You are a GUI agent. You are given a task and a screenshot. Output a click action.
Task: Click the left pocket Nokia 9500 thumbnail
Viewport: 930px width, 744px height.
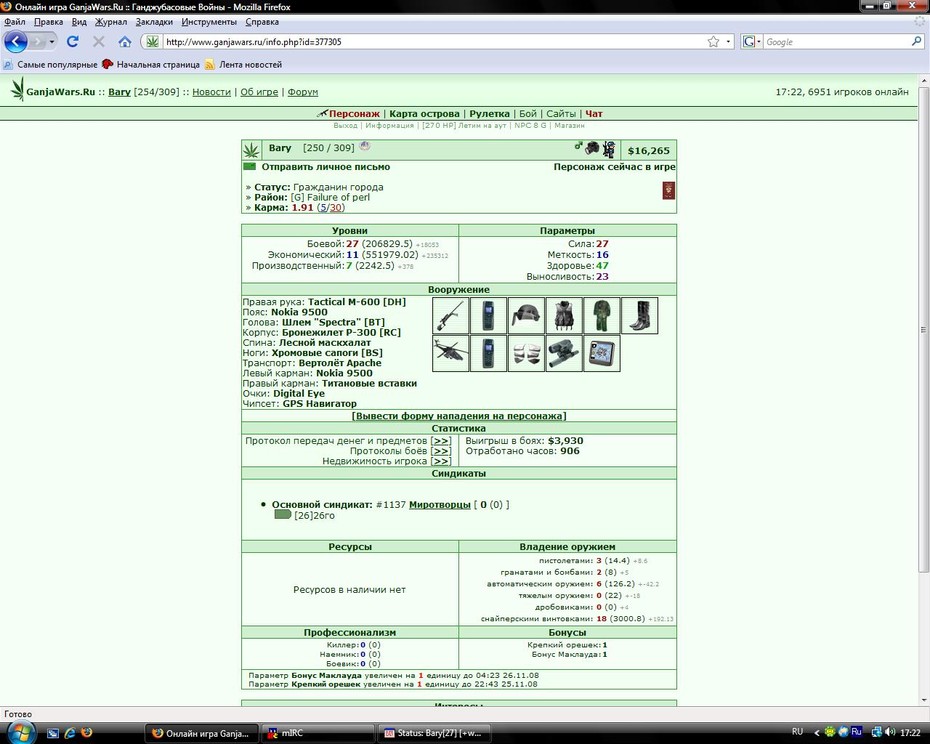[x=488, y=353]
